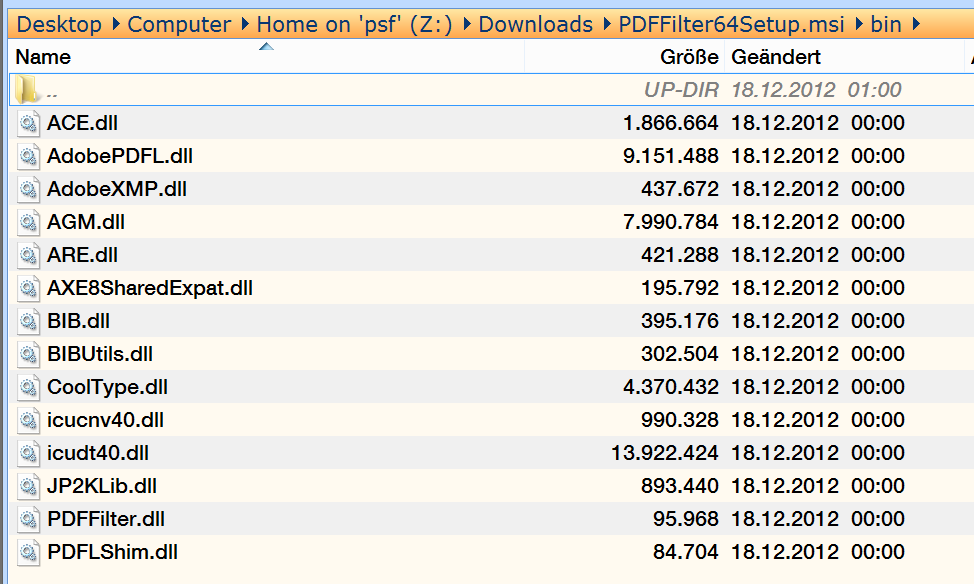Click the JP2KLib.dll file icon
This screenshot has height=584, width=974.
click(28, 486)
